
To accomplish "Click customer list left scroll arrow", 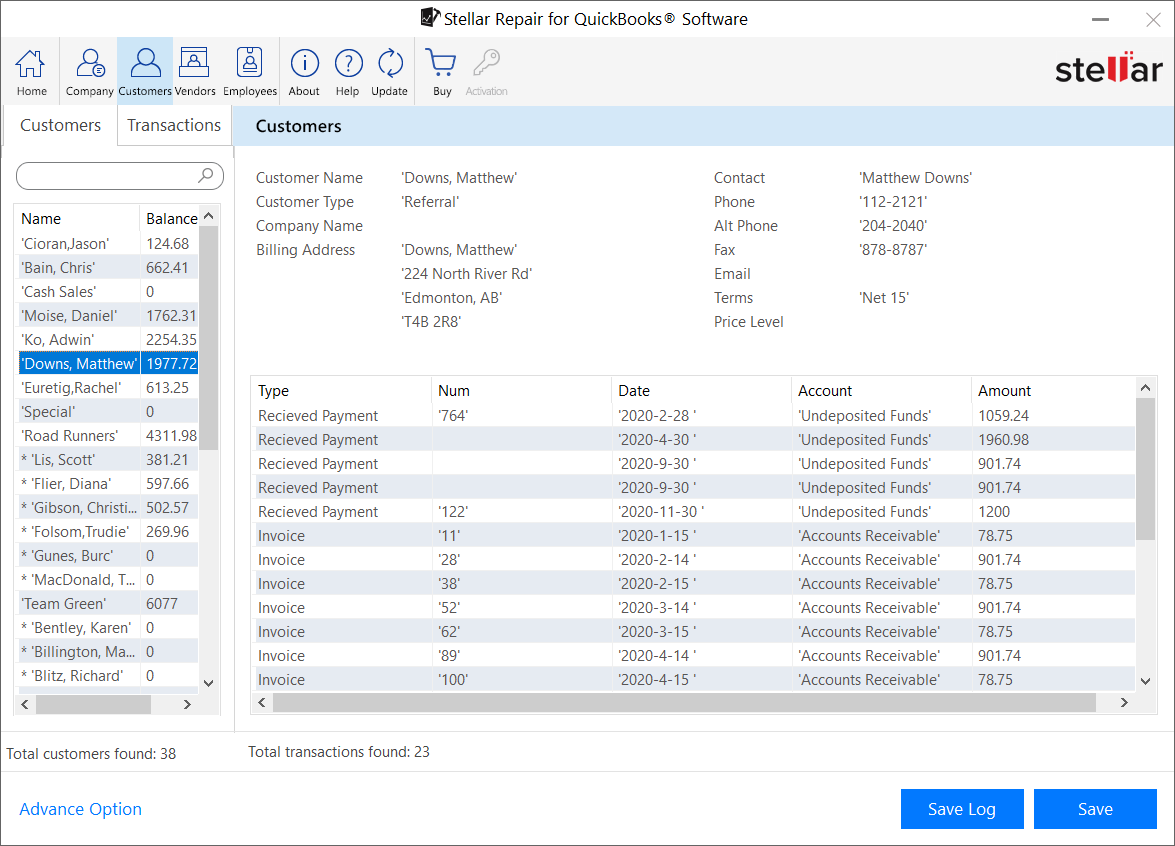I will pos(25,704).
